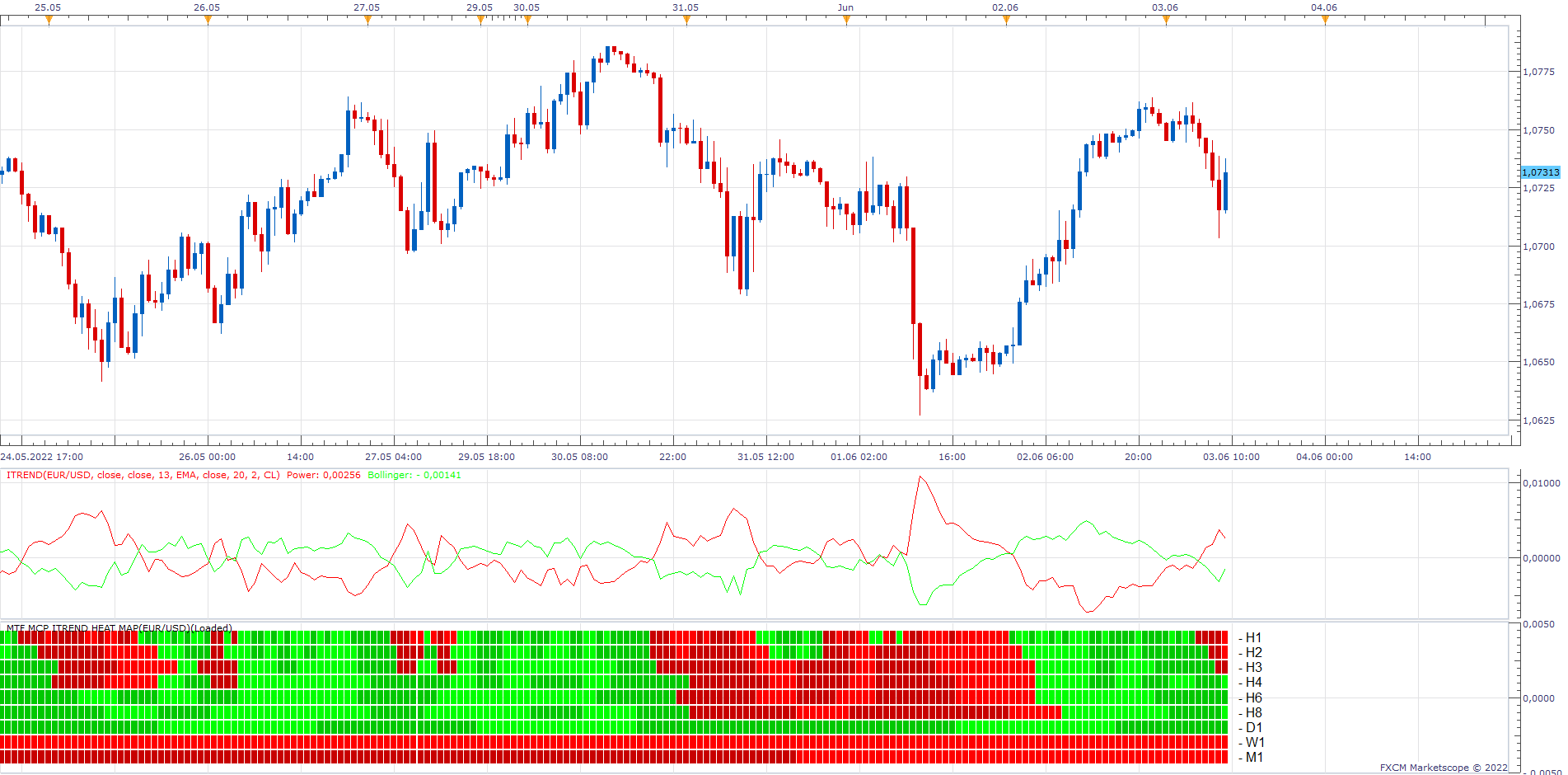The width and height of the screenshot is (1568, 775).
Task: Click the 1,0725 price axis label
Action: click(1538, 188)
